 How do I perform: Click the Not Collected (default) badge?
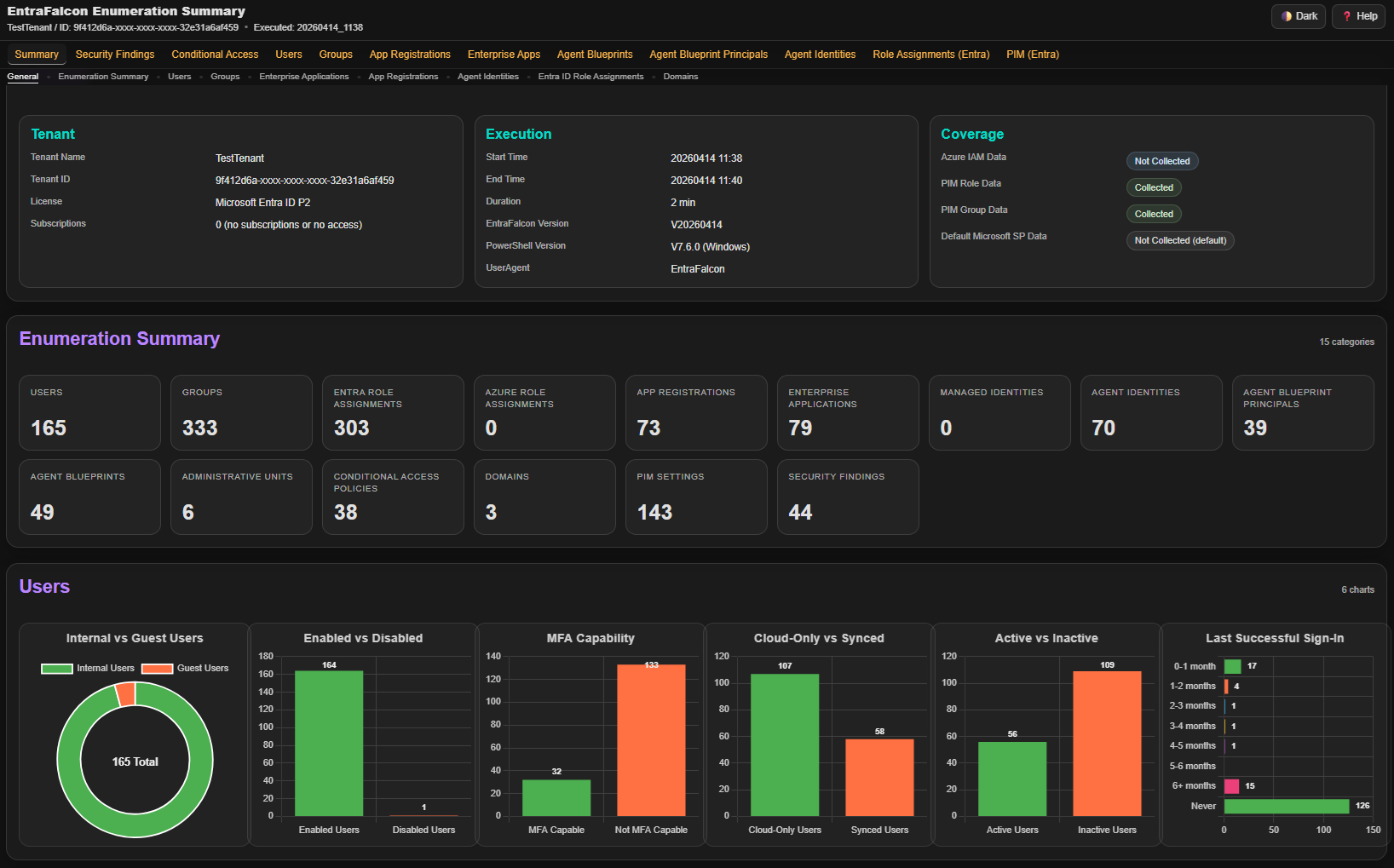pos(1180,240)
